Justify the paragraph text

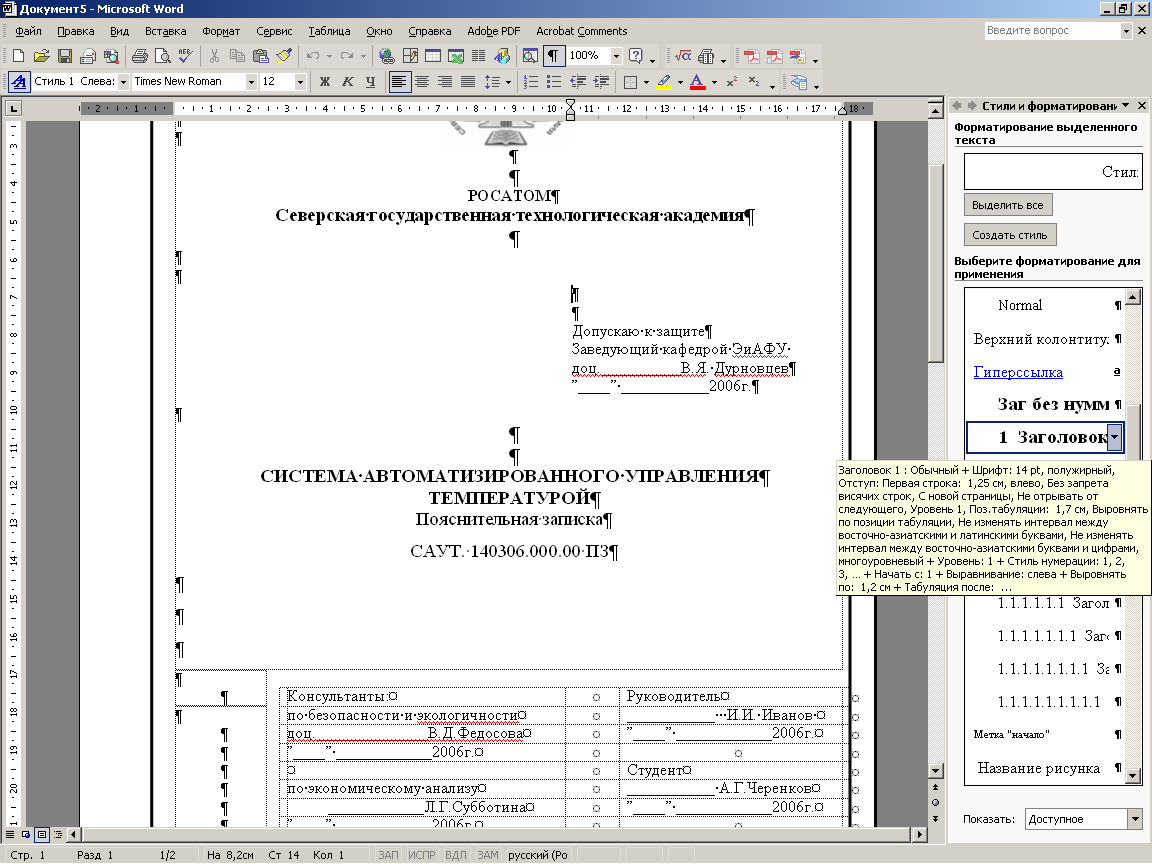(467, 82)
